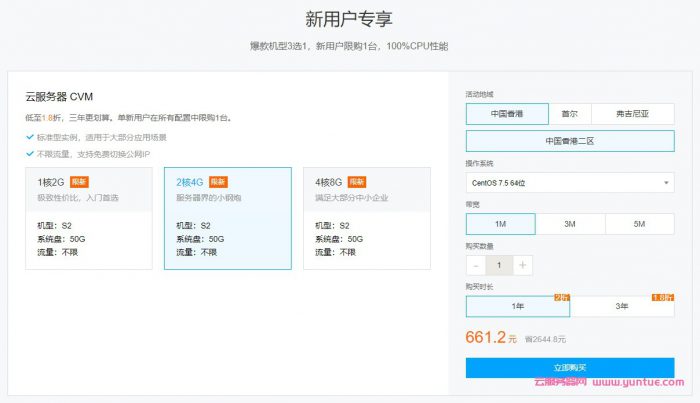Click the 限新 badge on the 1核2G card
This screenshot has height=403, width=700.
click(79, 182)
